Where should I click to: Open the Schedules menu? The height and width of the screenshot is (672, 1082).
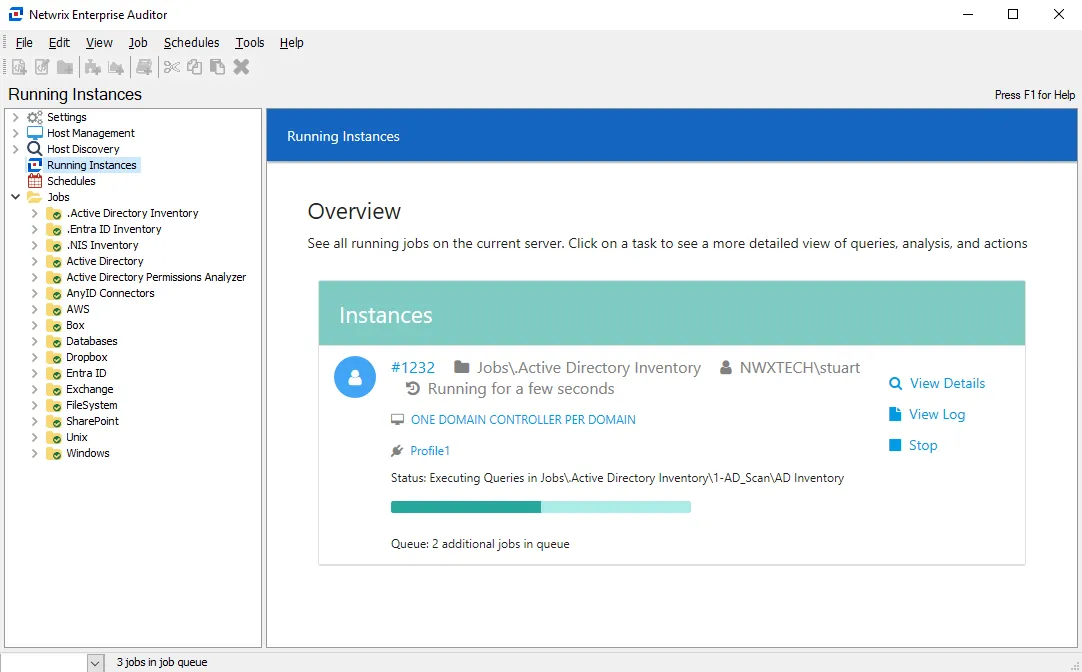[191, 43]
